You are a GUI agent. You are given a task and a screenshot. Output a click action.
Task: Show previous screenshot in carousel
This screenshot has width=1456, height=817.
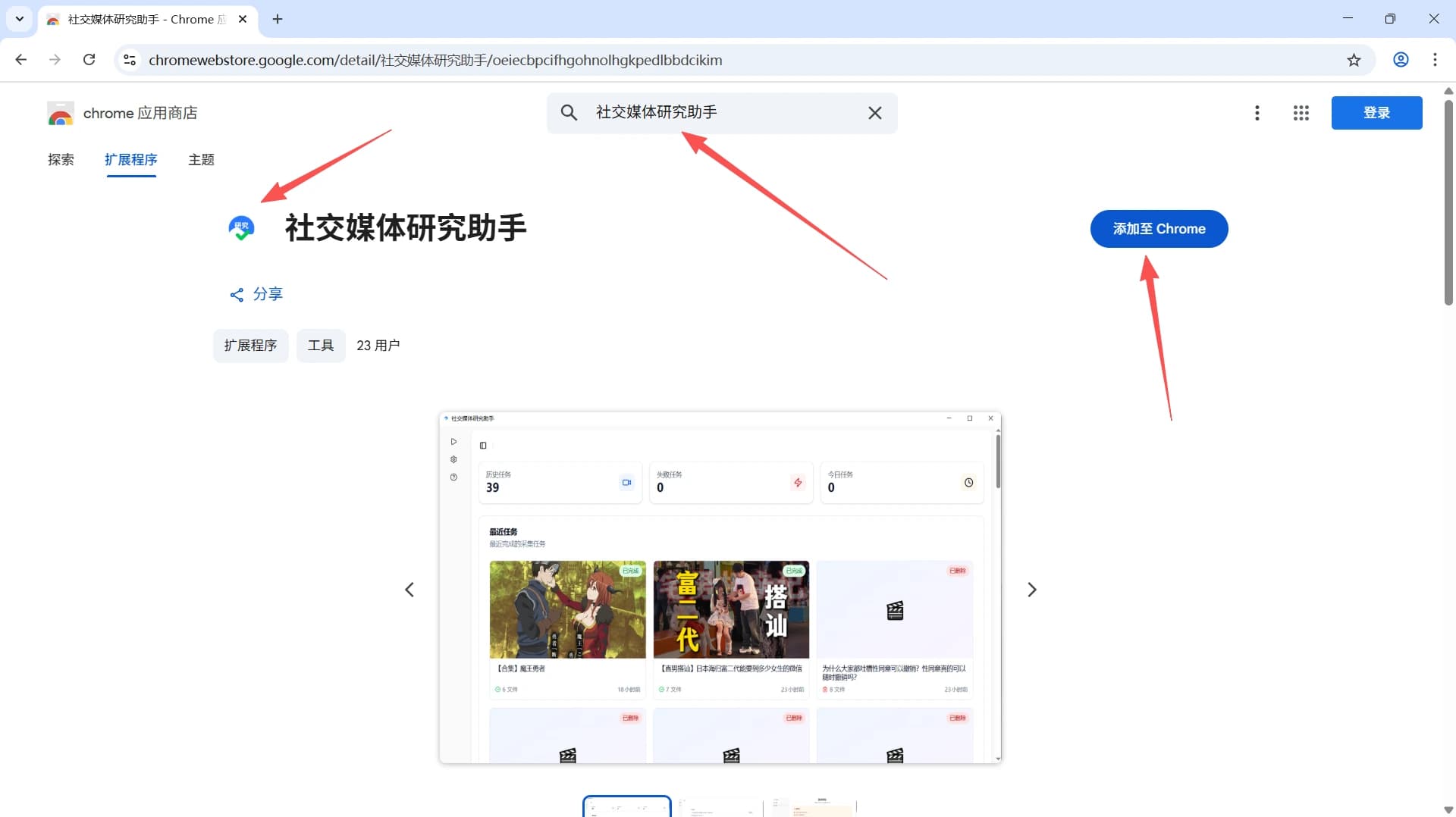[409, 590]
